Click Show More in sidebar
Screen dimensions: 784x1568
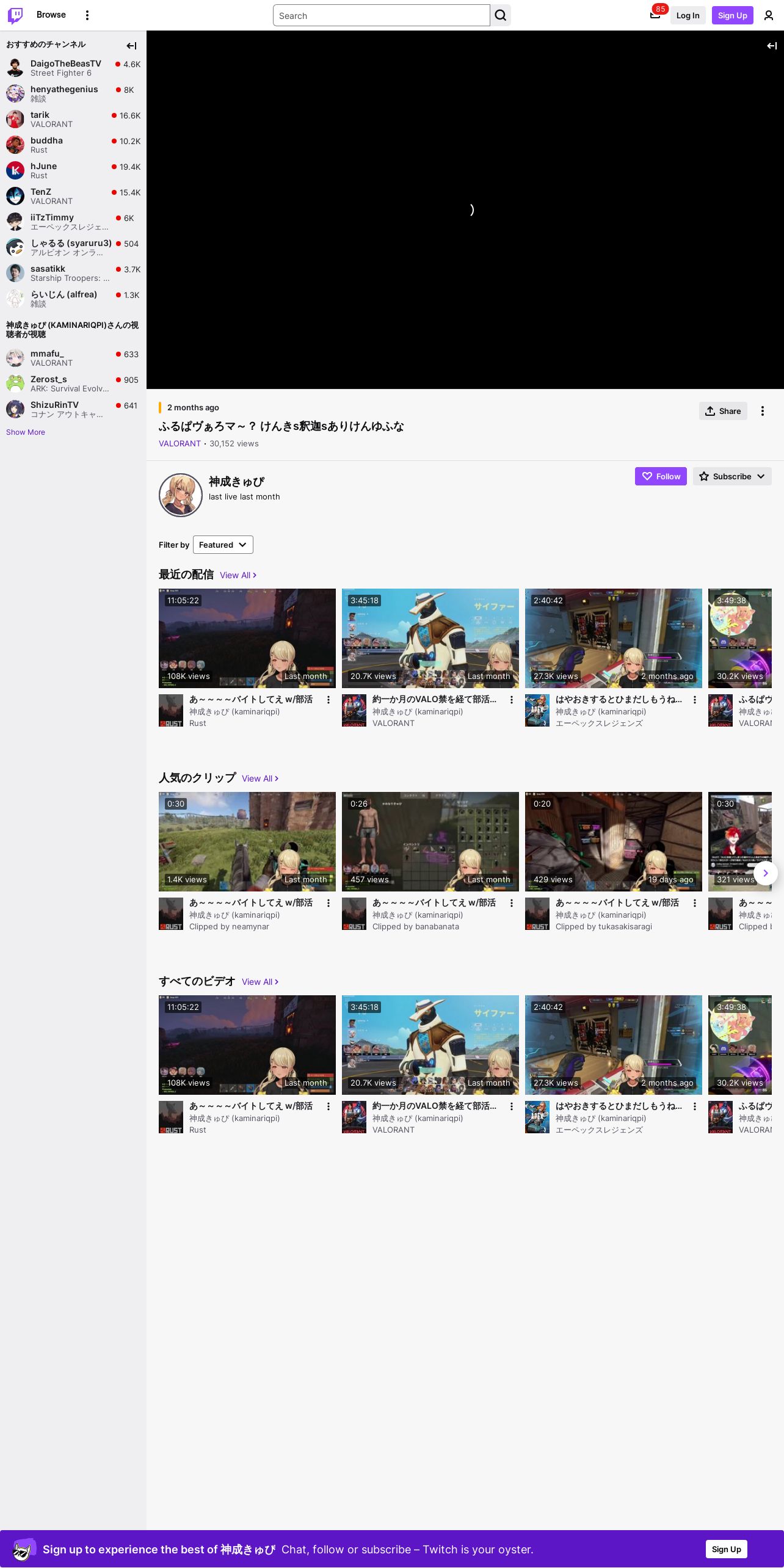point(26,432)
